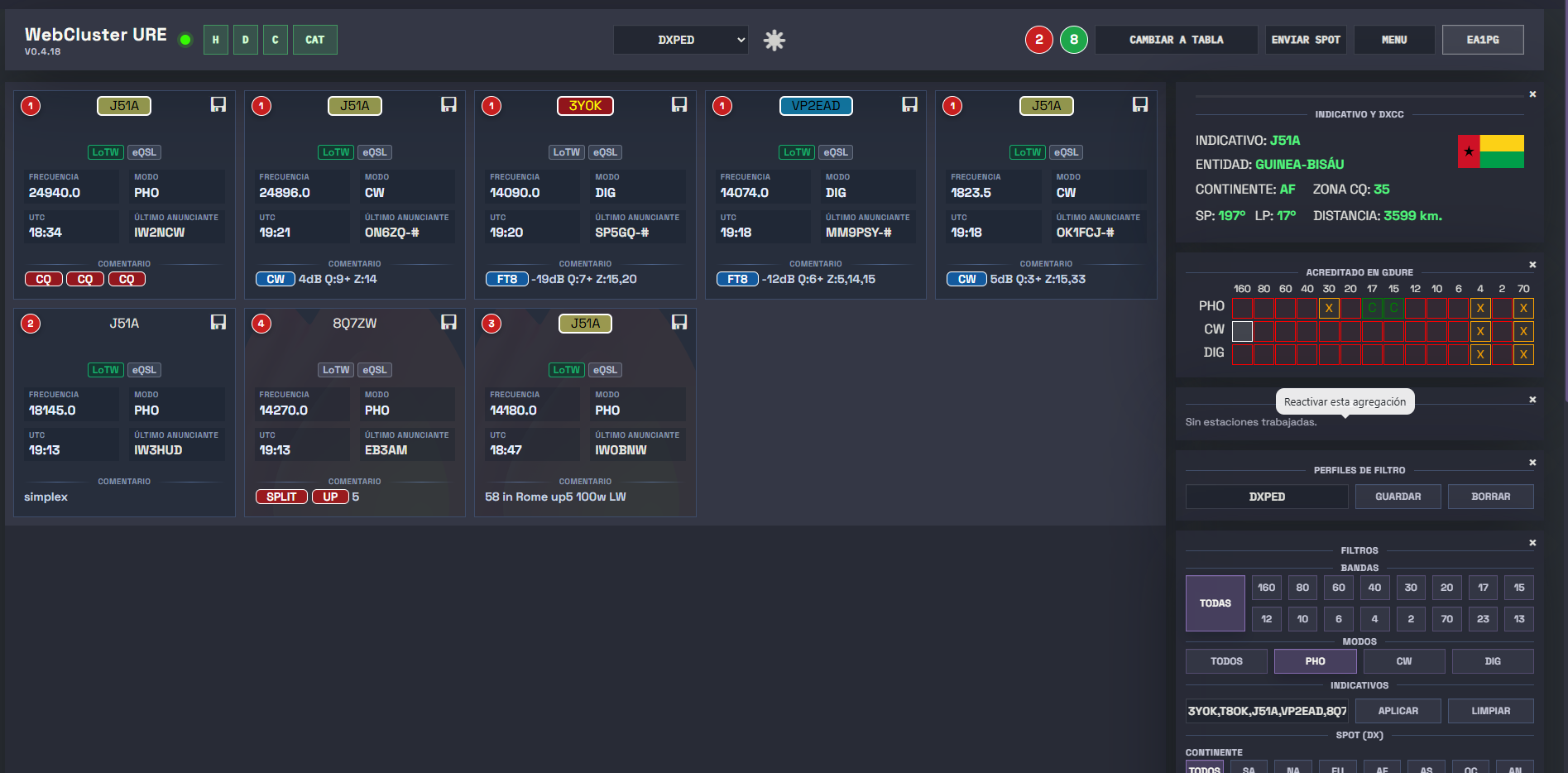
Task: Click the save icon on the 3Y0K spot card
Action: pos(679,104)
